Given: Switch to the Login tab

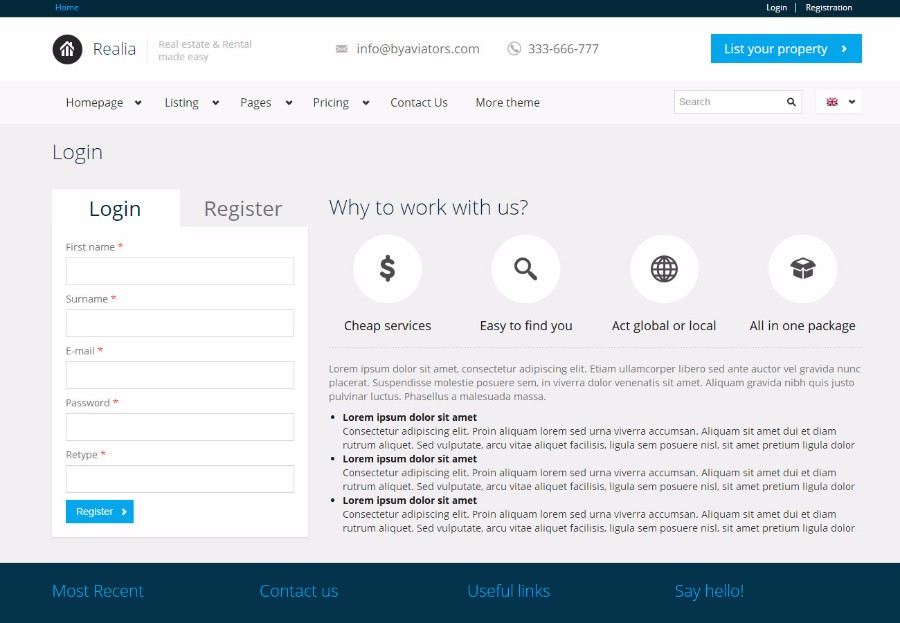Looking at the screenshot, I should click(x=115, y=208).
